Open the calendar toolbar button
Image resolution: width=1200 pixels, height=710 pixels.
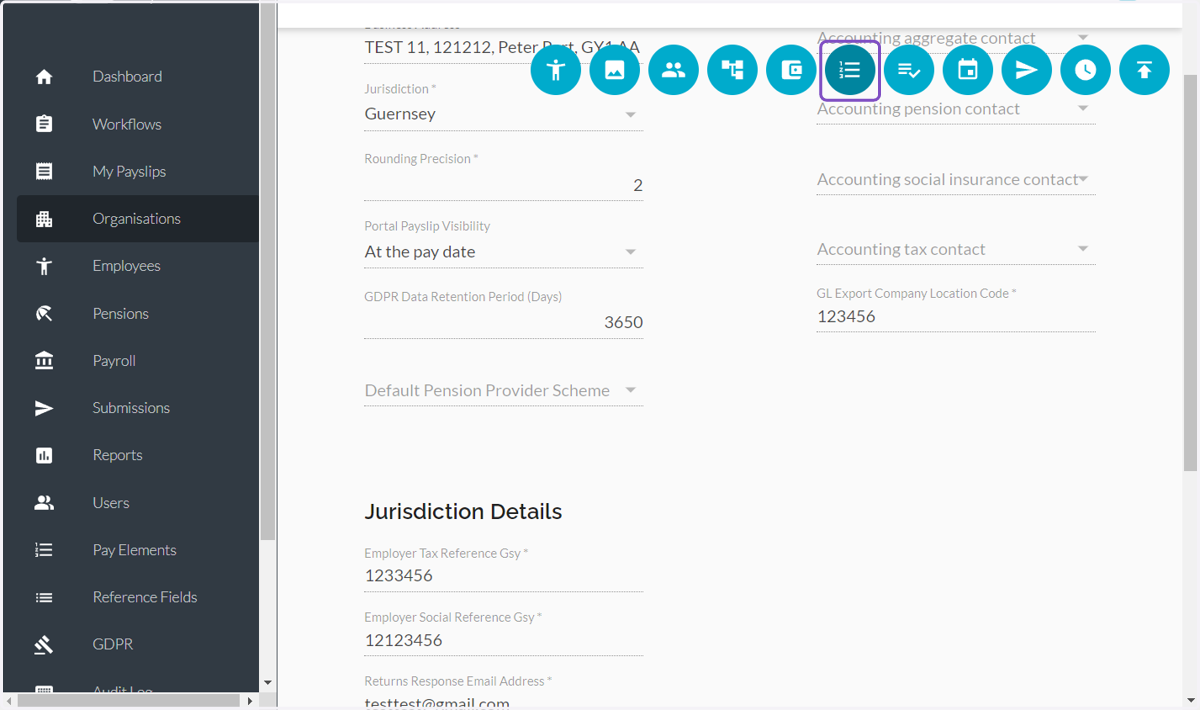point(968,70)
